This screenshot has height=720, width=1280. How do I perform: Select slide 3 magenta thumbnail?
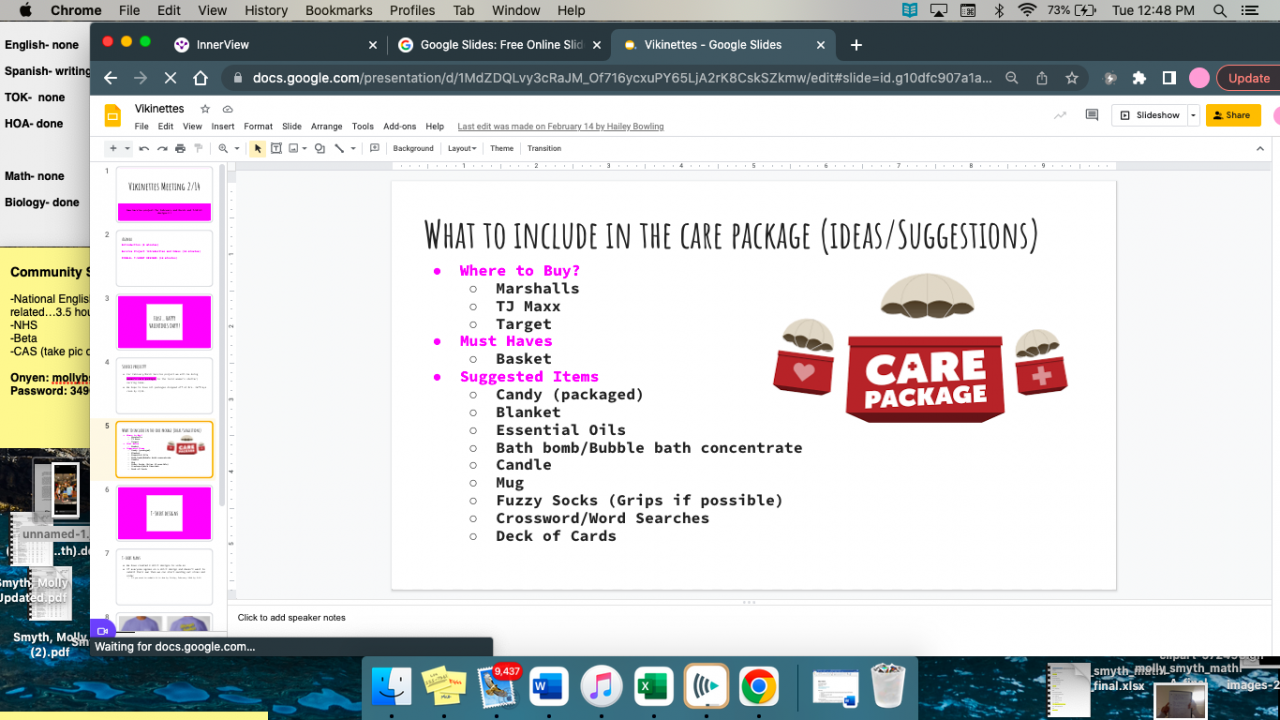pos(164,322)
